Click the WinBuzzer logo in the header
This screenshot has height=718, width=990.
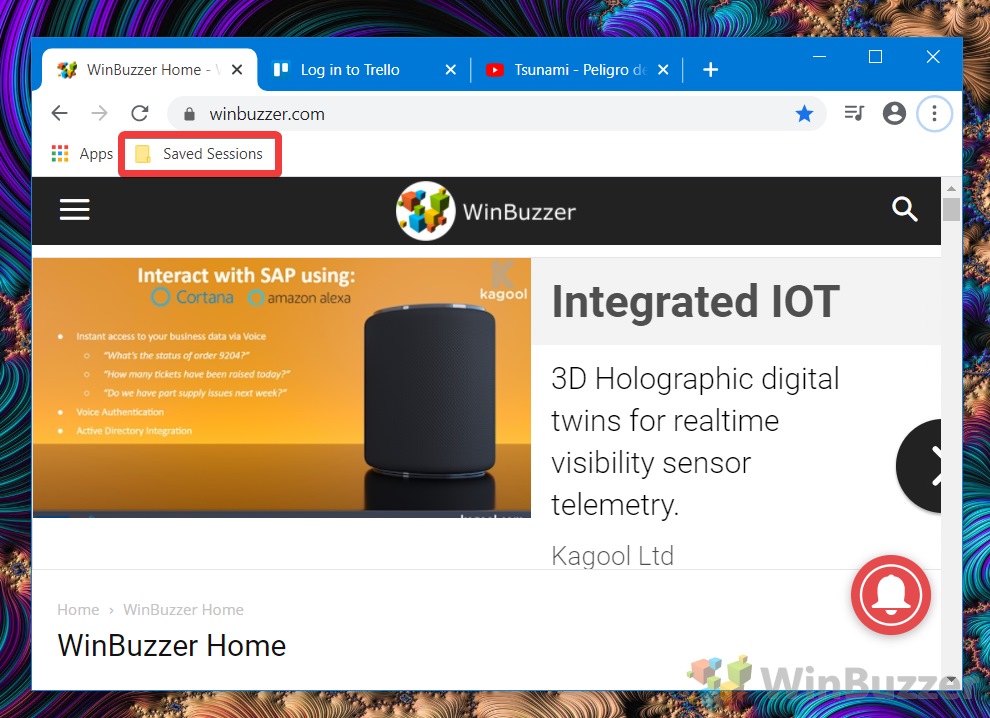coord(486,211)
